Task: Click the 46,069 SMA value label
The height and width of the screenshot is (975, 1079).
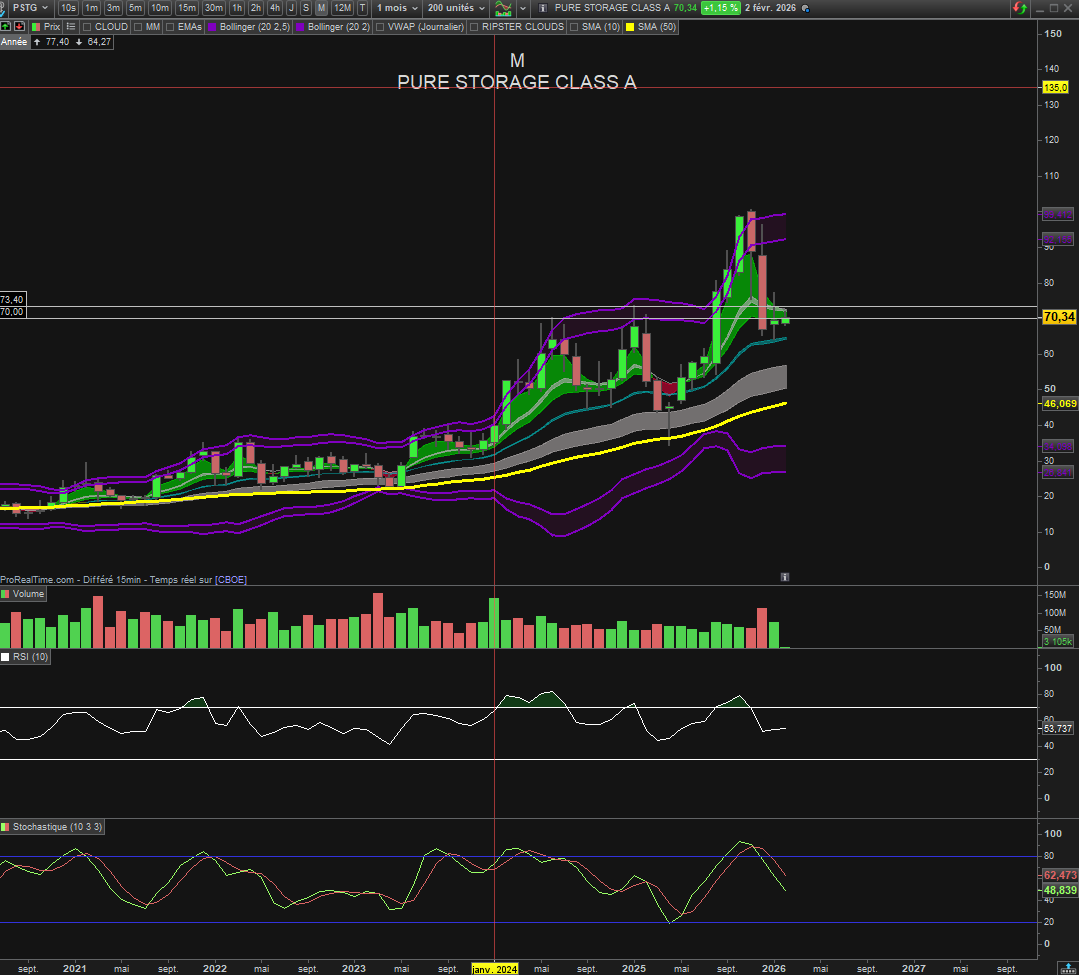Action: pyautogui.click(x=1060, y=404)
